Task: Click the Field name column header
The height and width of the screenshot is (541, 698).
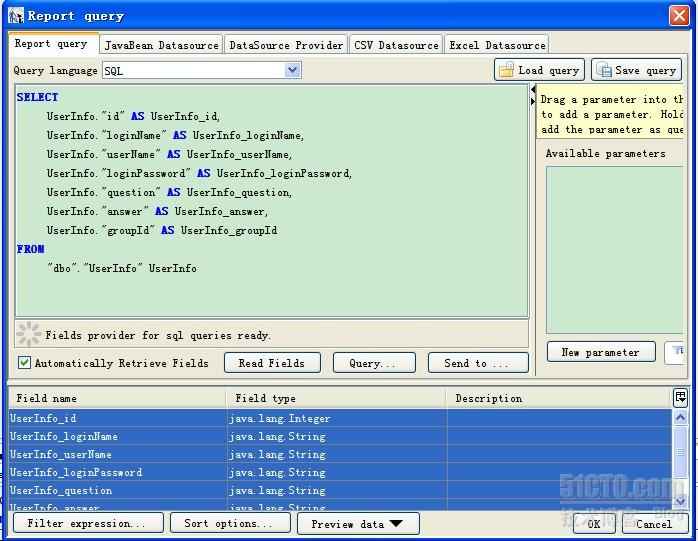Action: click(117, 398)
